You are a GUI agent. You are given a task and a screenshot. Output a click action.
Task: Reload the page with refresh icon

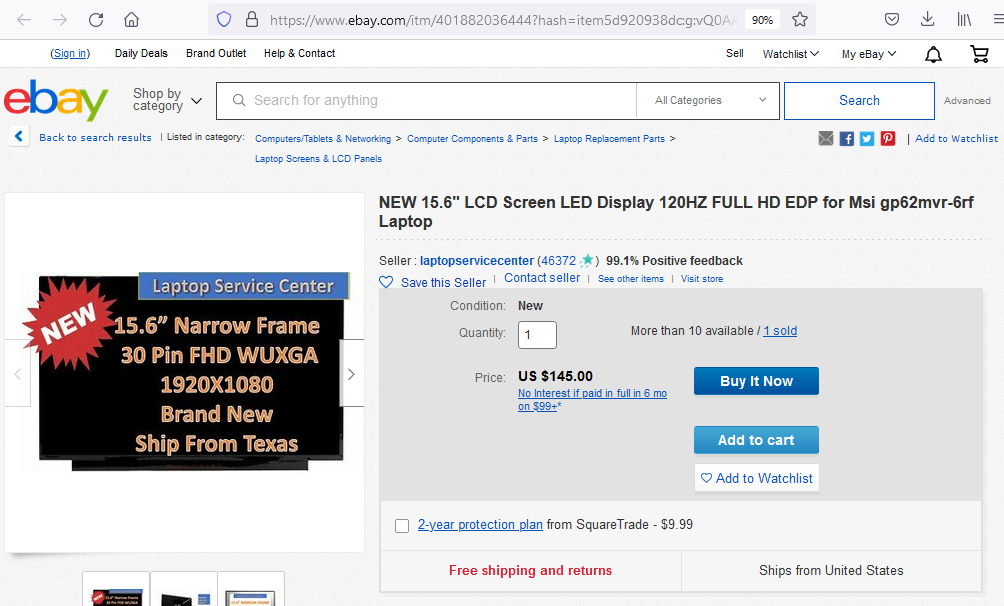coord(96,20)
